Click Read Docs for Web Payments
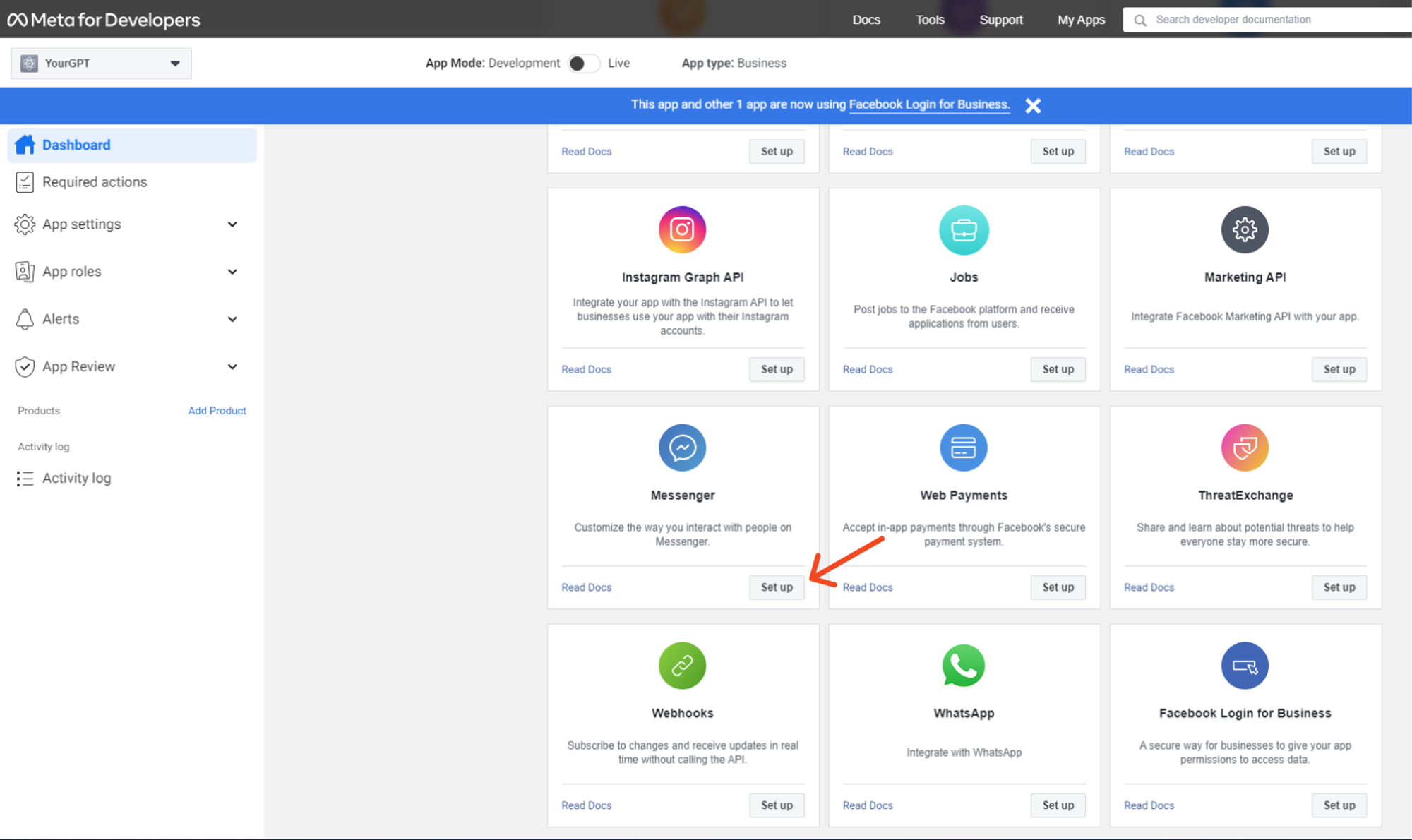1412x840 pixels. tap(866, 587)
